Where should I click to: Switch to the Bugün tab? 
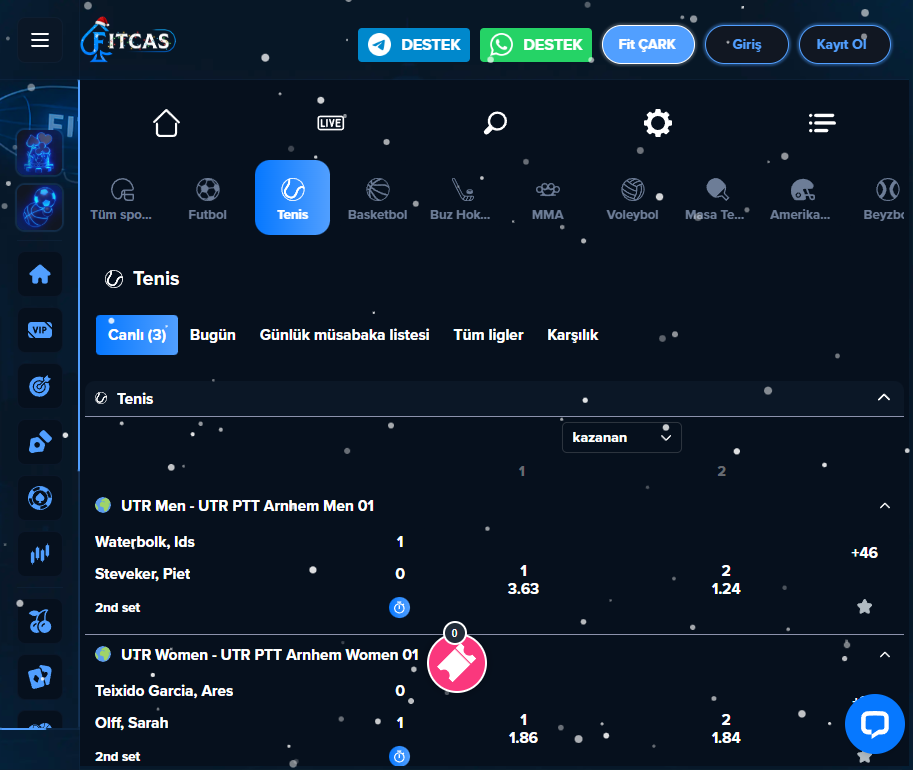click(213, 335)
